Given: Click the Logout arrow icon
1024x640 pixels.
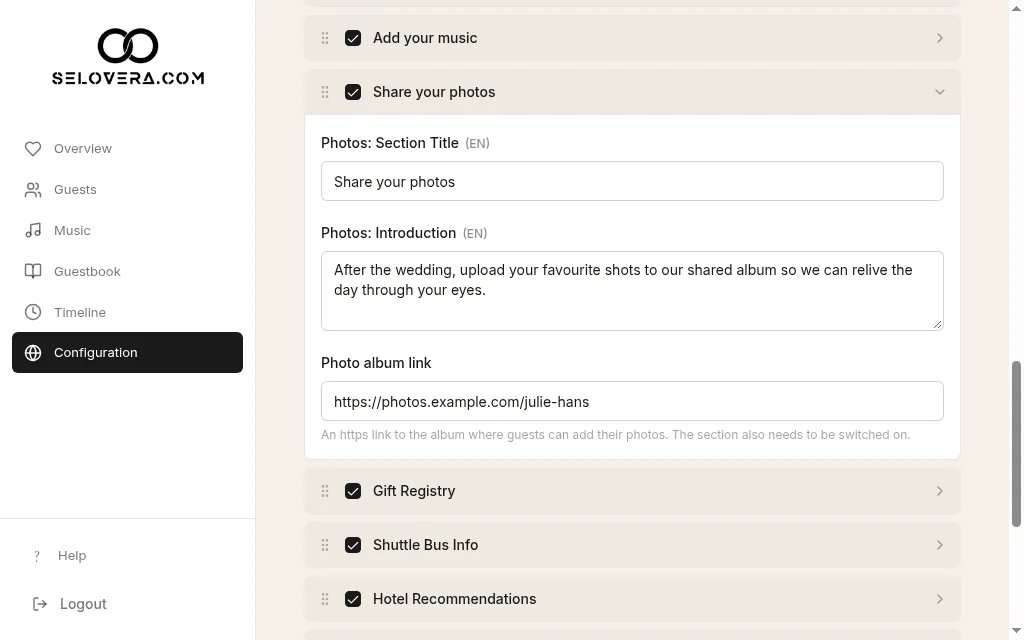Looking at the screenshot, I should [40, 604].
